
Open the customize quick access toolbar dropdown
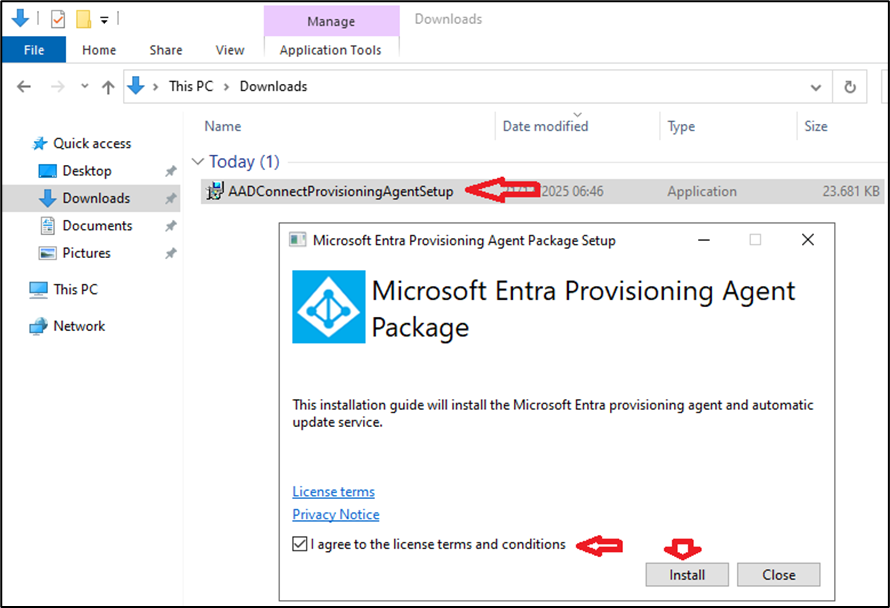(104, 19)
